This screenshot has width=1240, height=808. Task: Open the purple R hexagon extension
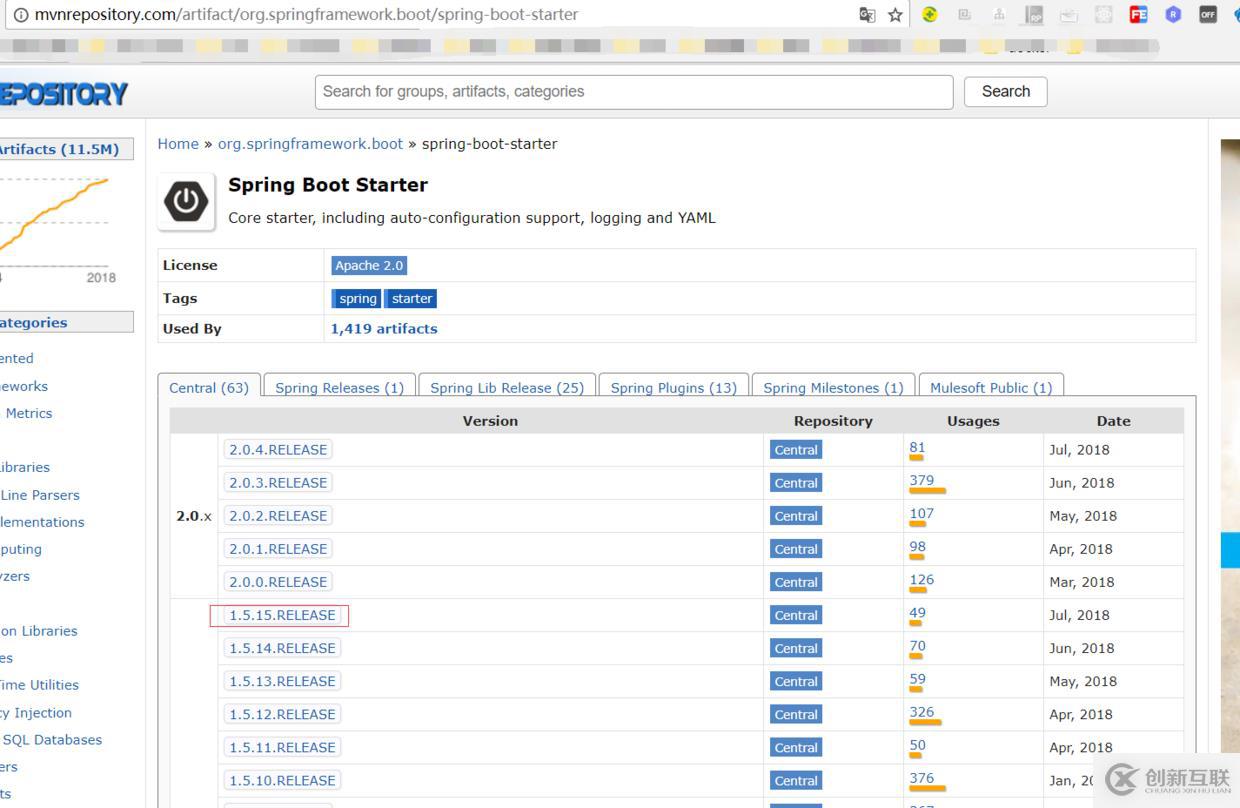click(1173, 14)
